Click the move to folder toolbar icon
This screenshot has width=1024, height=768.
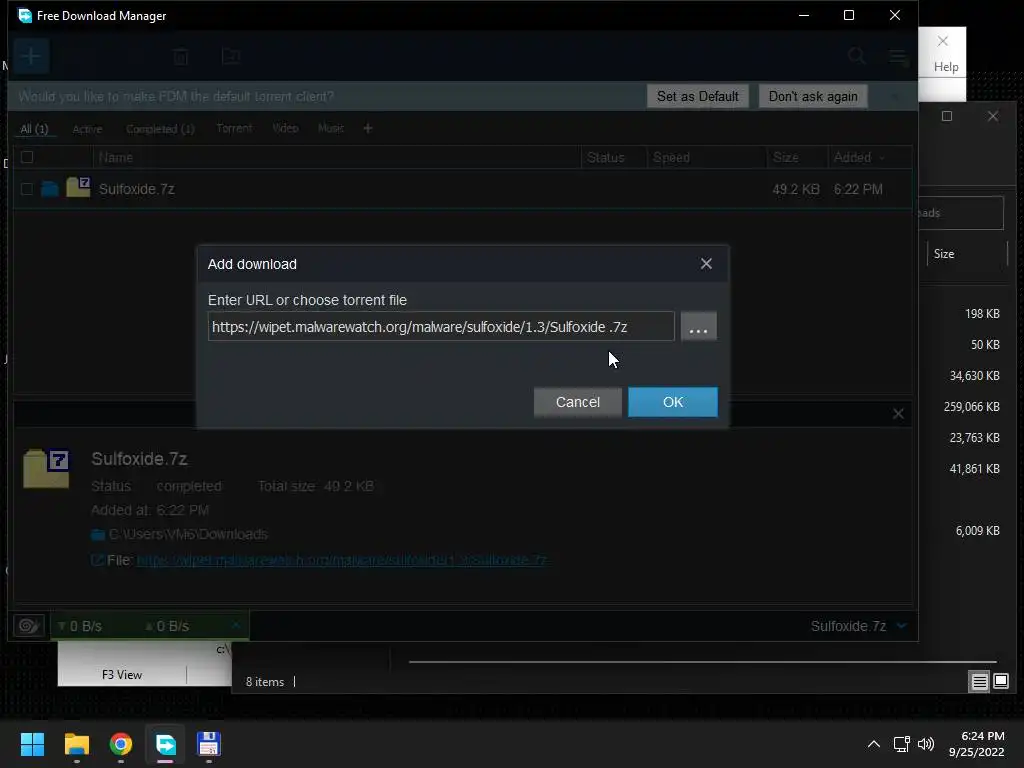231,56
